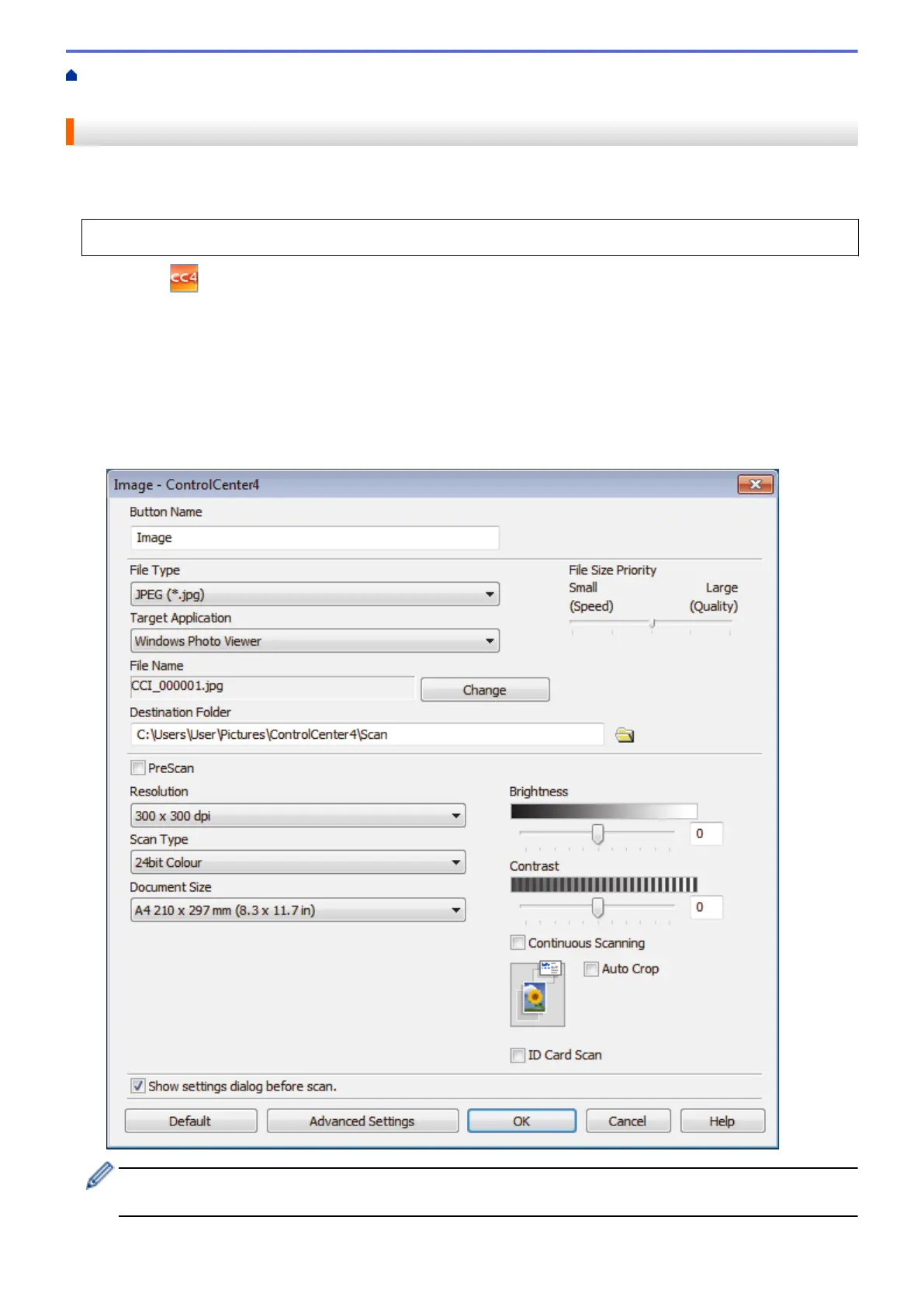924x1307 pixels.
Task: Expand Target Application dropdown Windows Photo Viewer
Action: click(315, 641)
